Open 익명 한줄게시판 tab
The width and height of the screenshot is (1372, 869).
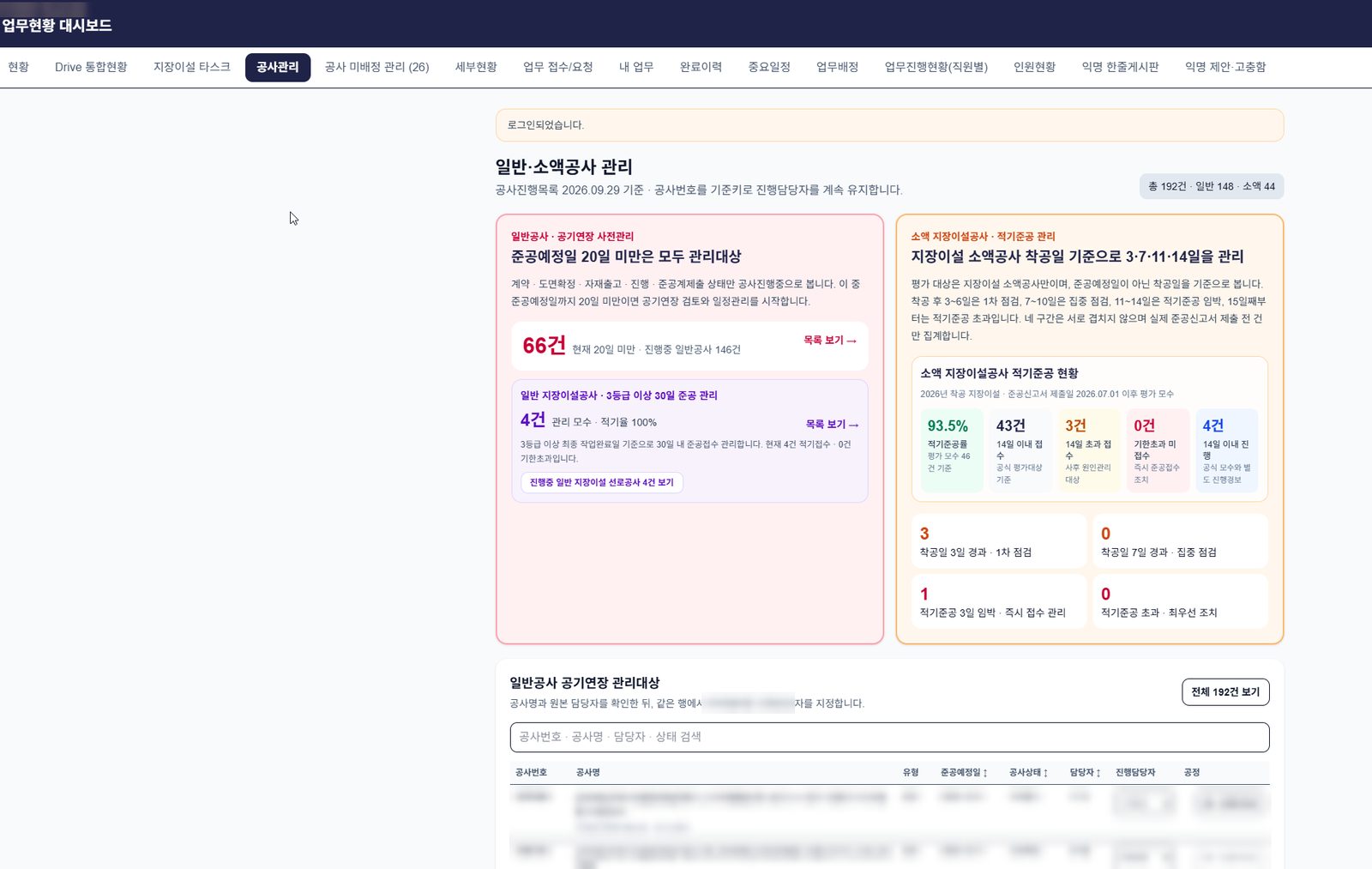[x=1120, y=67]
